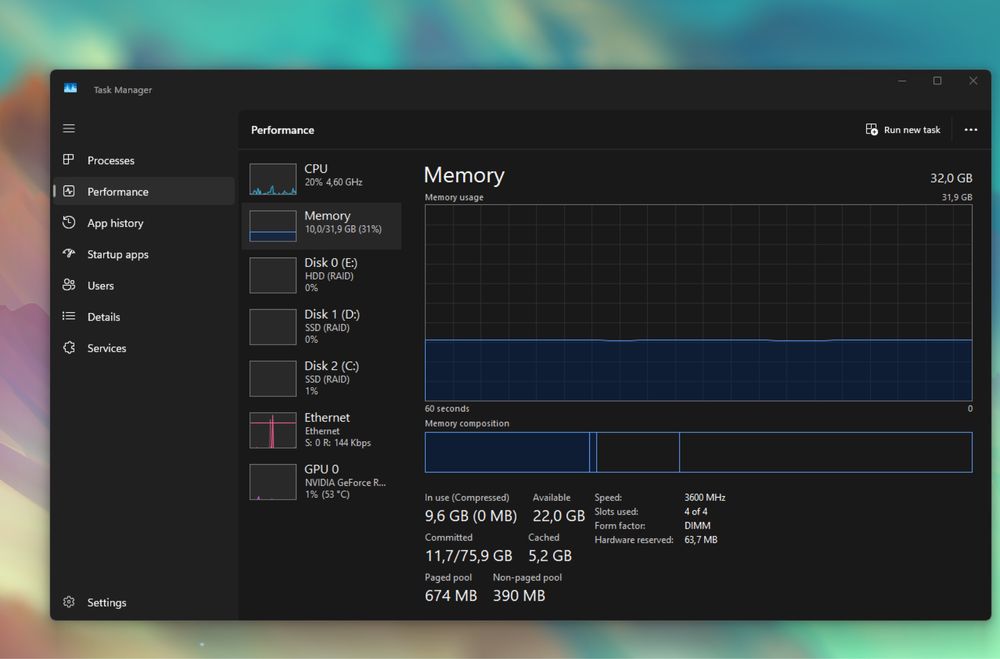This screenshot has height=659, width=1000.
Task: Click the Task Manager app icon
Action: [x=70, y=89]
